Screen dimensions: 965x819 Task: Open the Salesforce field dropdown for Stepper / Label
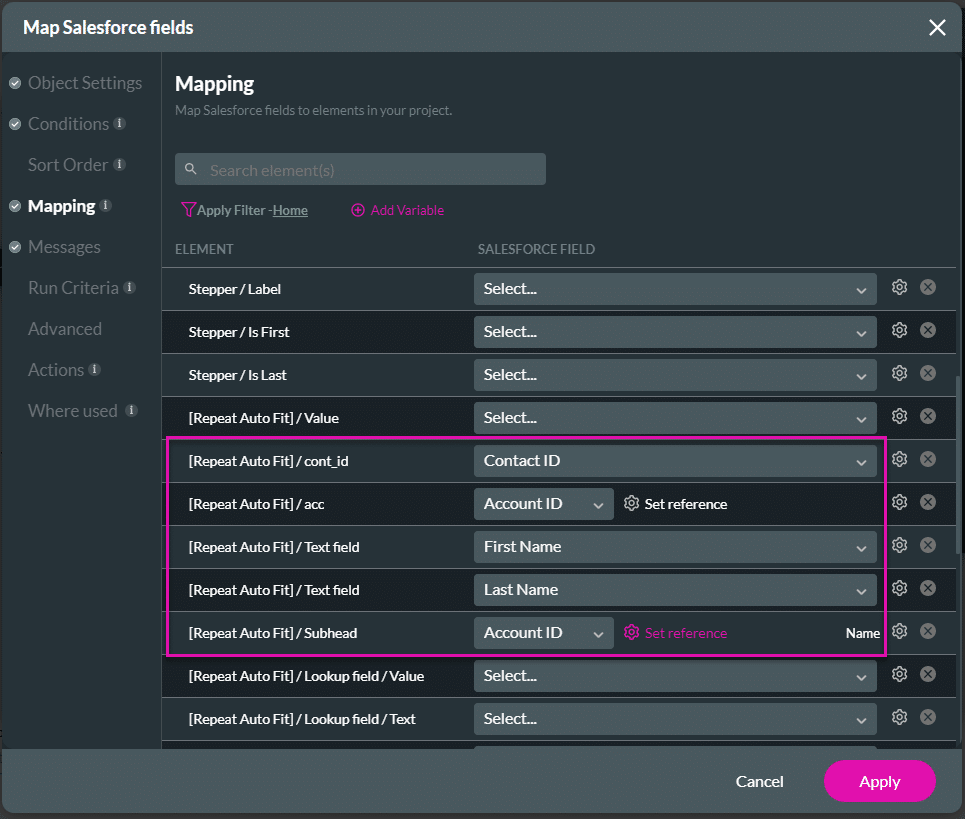675,287
